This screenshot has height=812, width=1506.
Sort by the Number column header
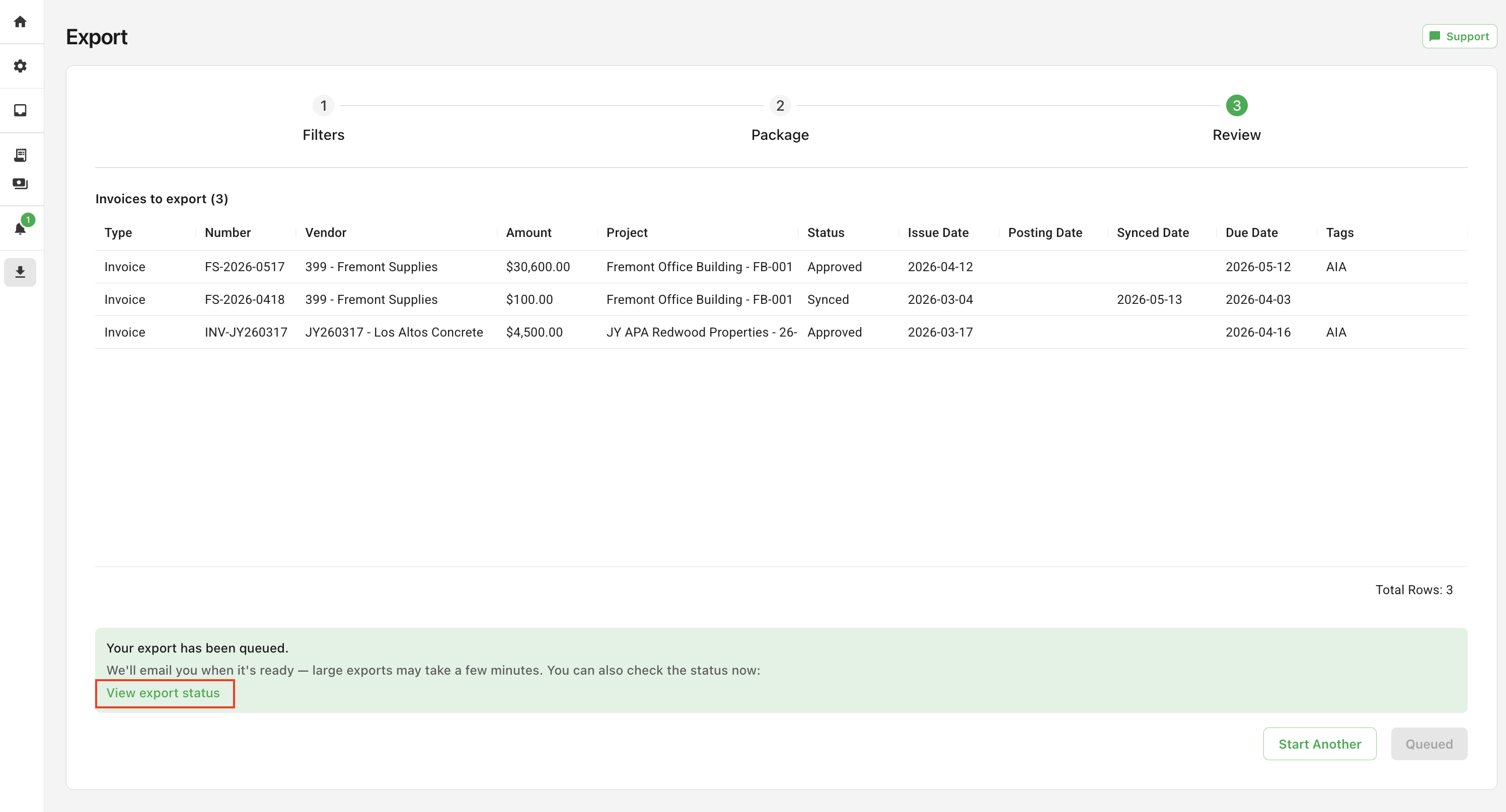pos(228,232)
